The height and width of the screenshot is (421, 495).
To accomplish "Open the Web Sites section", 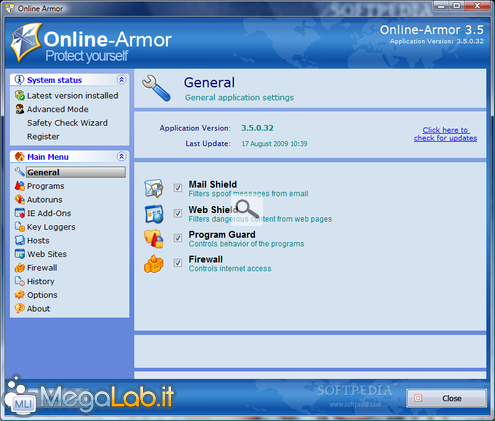I will pos(47,254).
